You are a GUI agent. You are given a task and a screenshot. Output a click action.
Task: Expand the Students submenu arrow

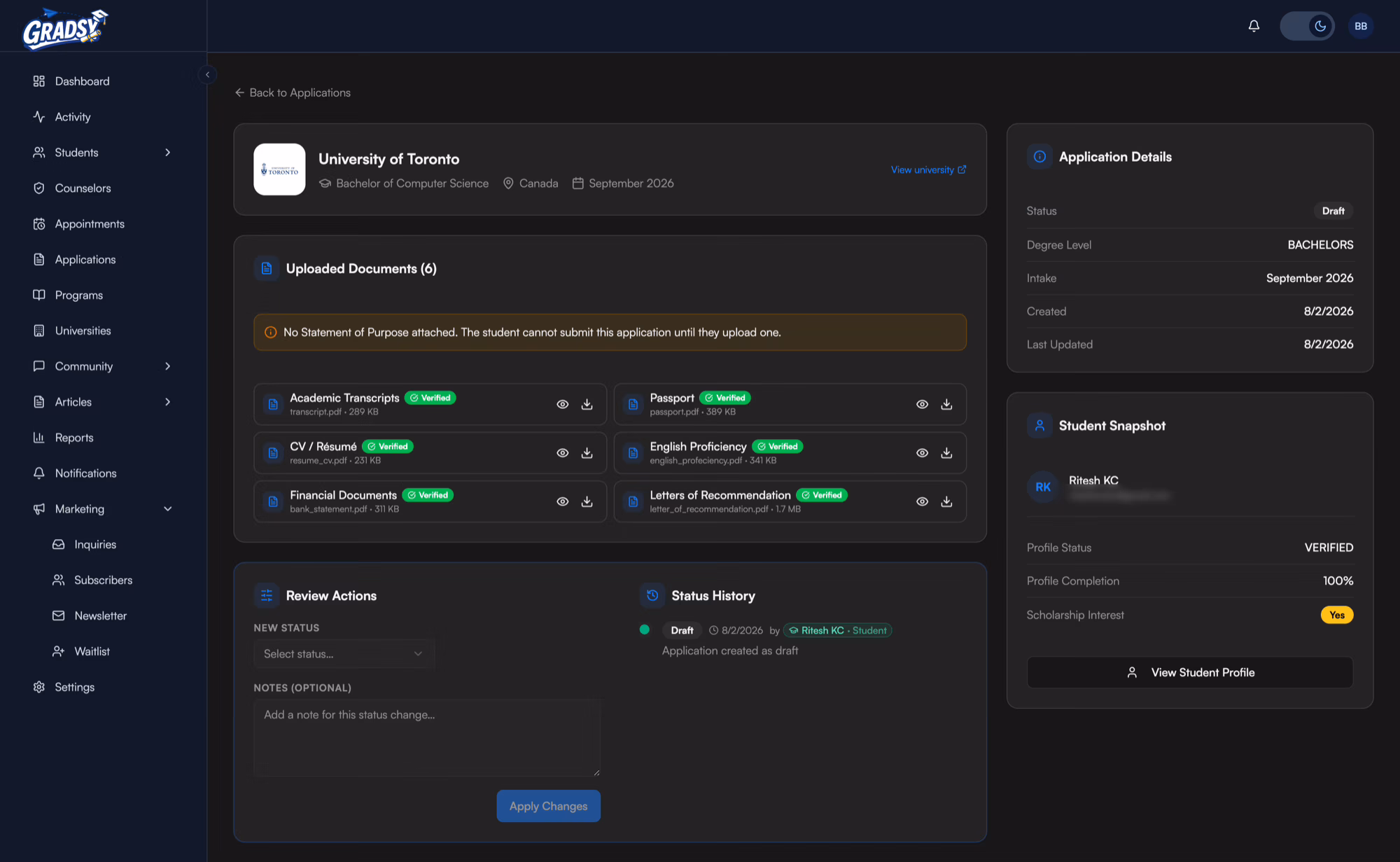(x=167, y=152)
